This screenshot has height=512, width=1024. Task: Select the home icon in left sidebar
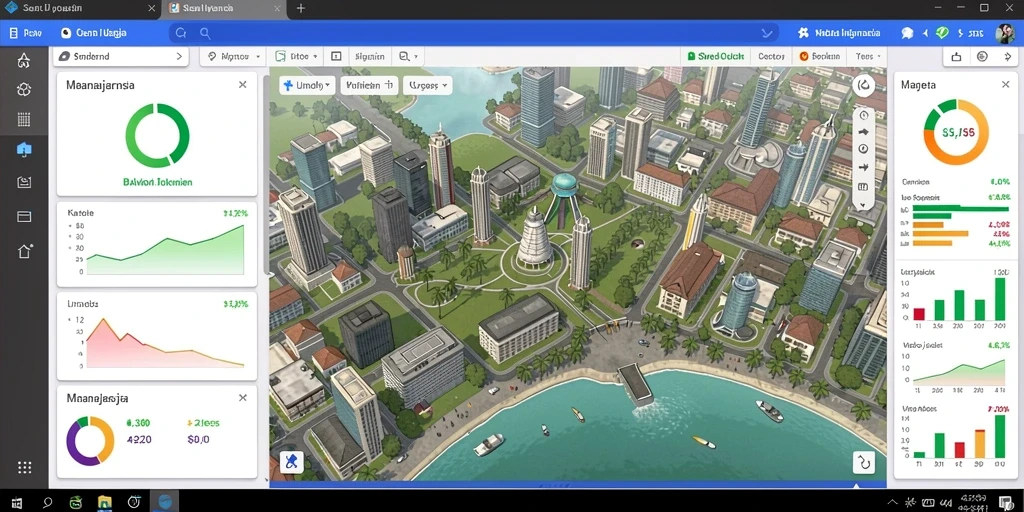pyautogui.click(x=25, y=250)
